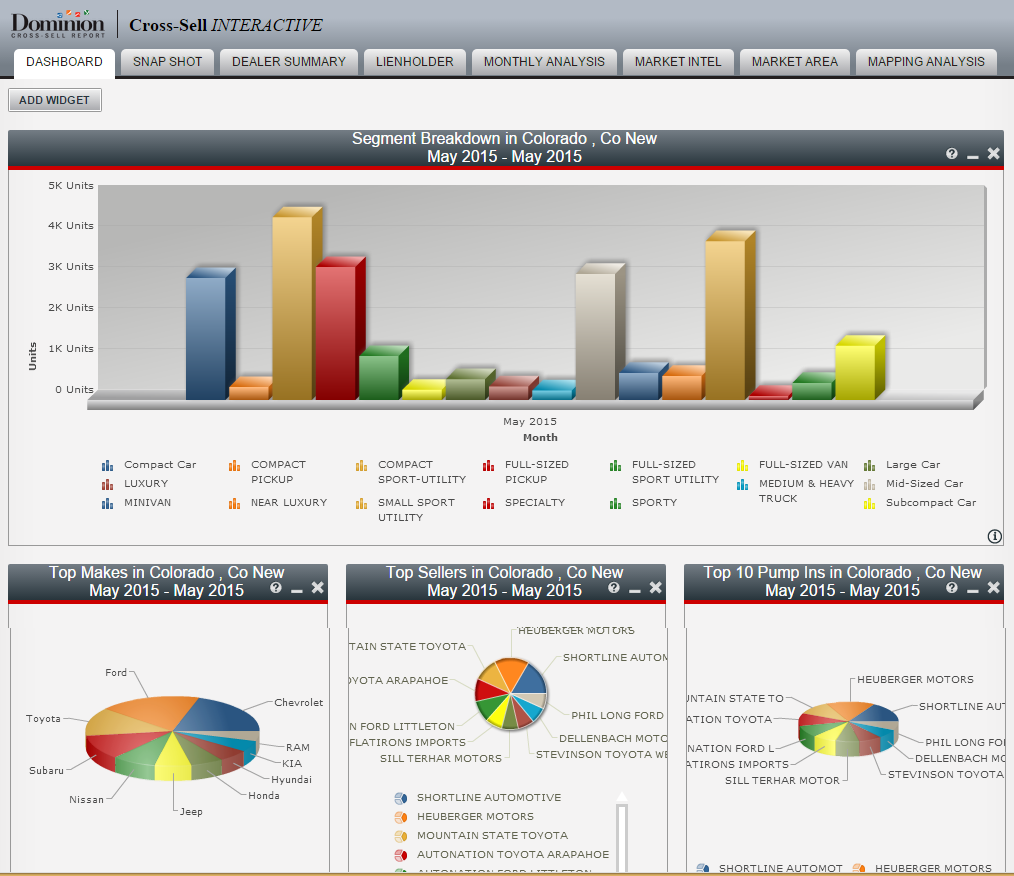The image size is (1014, 876).
Task: Select the Toyota label in Top Makes
Action: click(x=43, y=718)
